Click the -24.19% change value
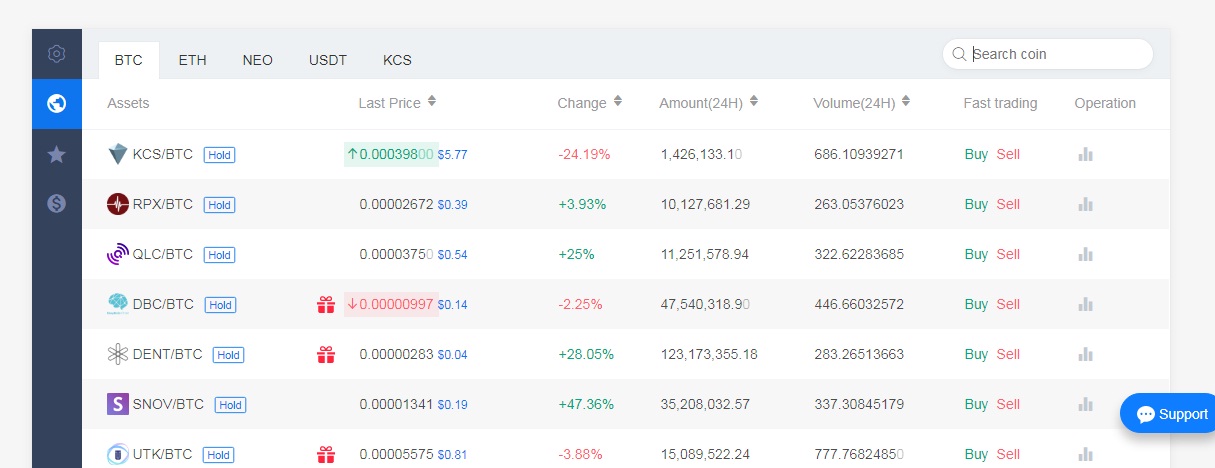This screenshot has height=468, width=1215. pos(584,154)
